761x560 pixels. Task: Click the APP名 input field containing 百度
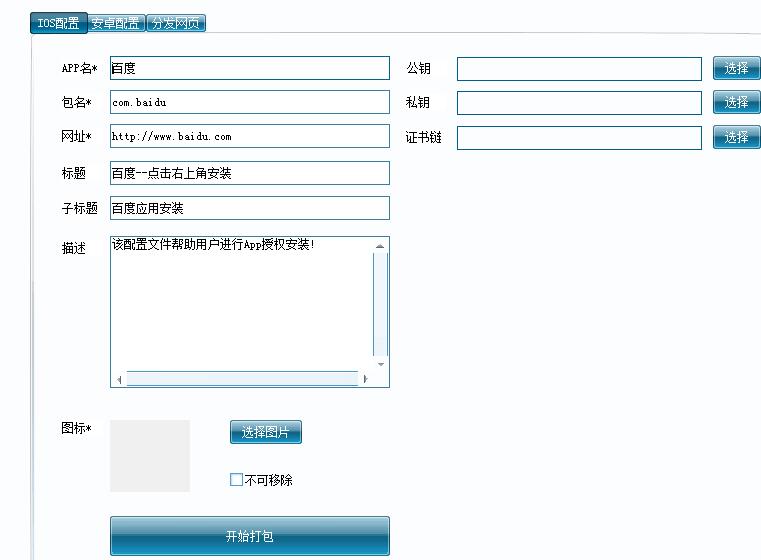coord(249,68)
